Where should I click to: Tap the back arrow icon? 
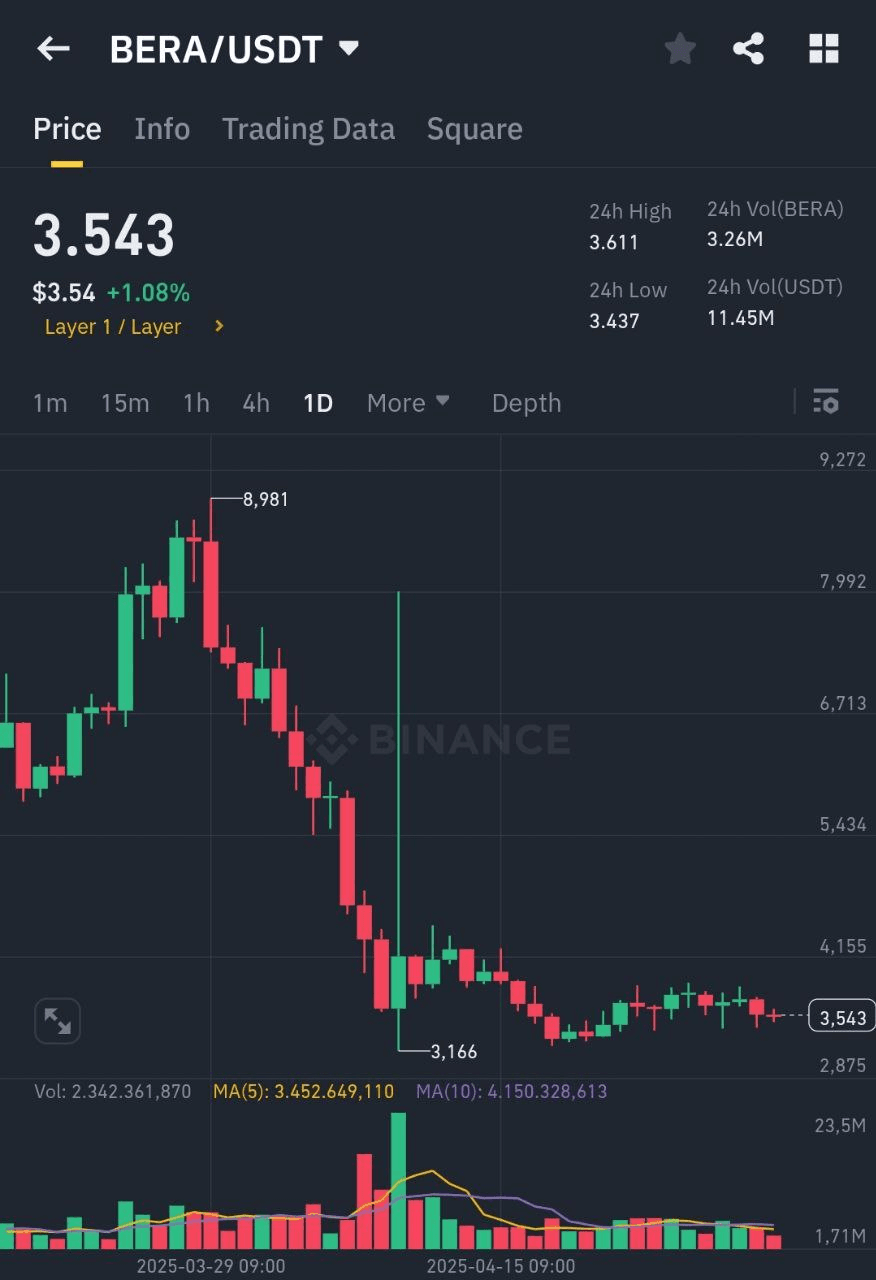pyautogui.click(x=53, y=48)
